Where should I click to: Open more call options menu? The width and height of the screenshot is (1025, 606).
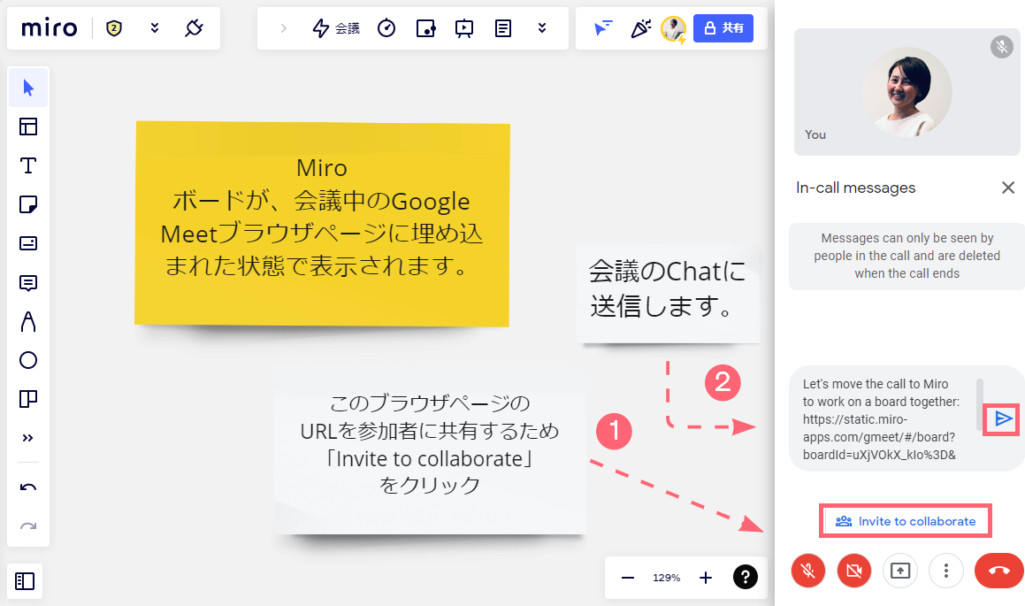(x=946, y=571)
